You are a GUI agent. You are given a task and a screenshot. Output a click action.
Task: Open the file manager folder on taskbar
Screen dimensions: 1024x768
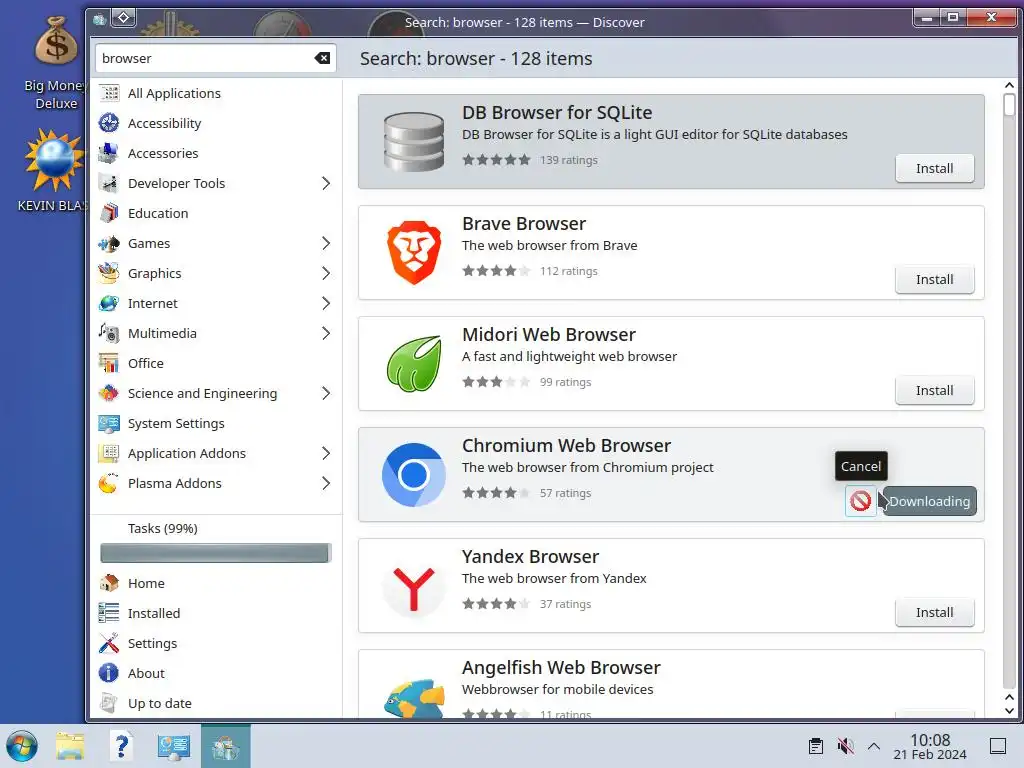point(70,746)
